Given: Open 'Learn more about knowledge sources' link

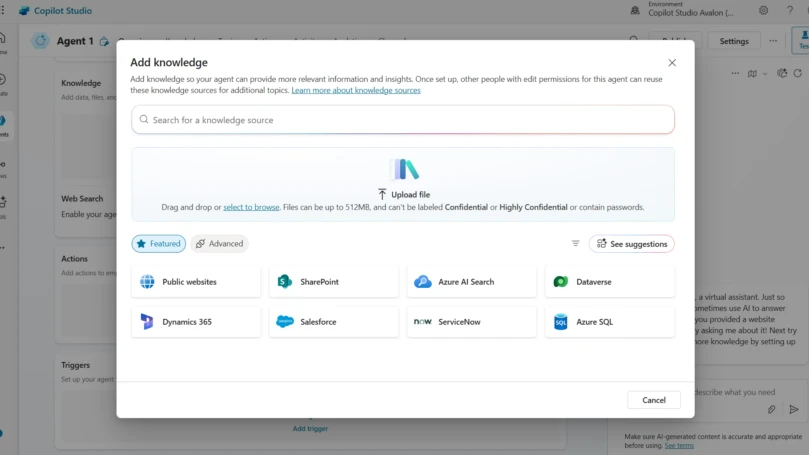Looking at the screenshot, I should click(x=356, y=90).
